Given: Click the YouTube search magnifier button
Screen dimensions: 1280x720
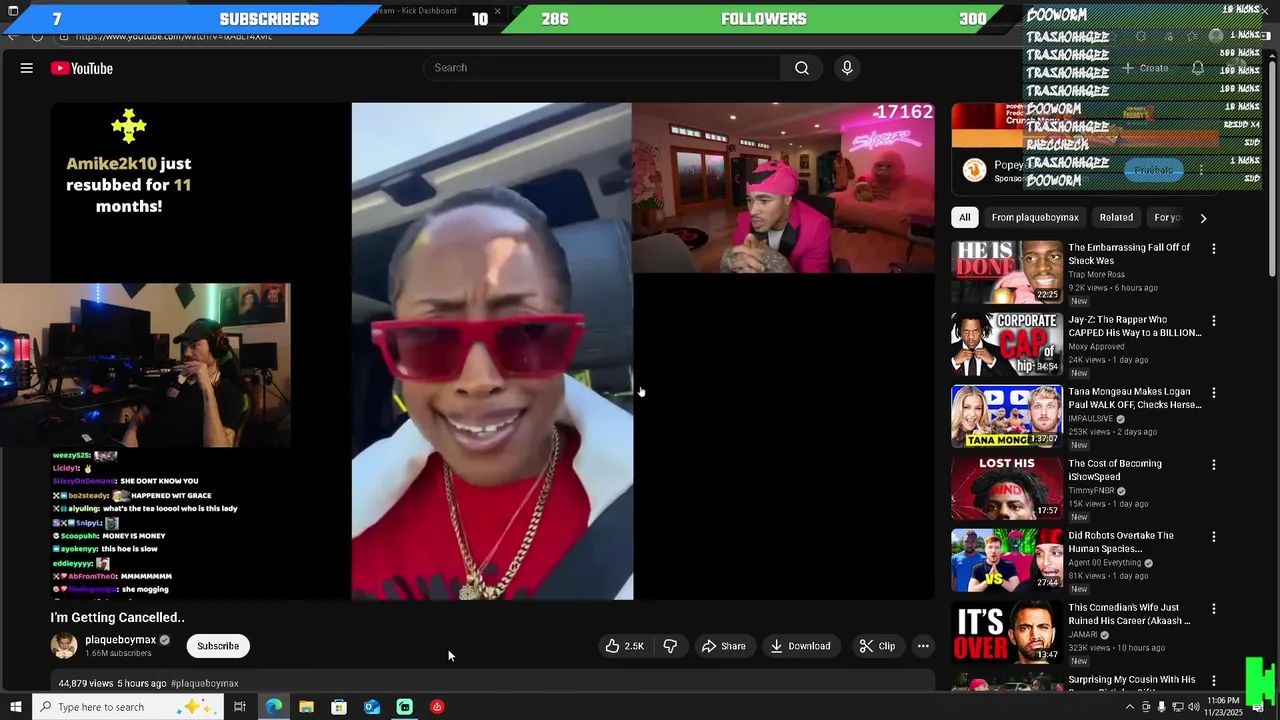Looking at the screenshot, I should 802,68.
